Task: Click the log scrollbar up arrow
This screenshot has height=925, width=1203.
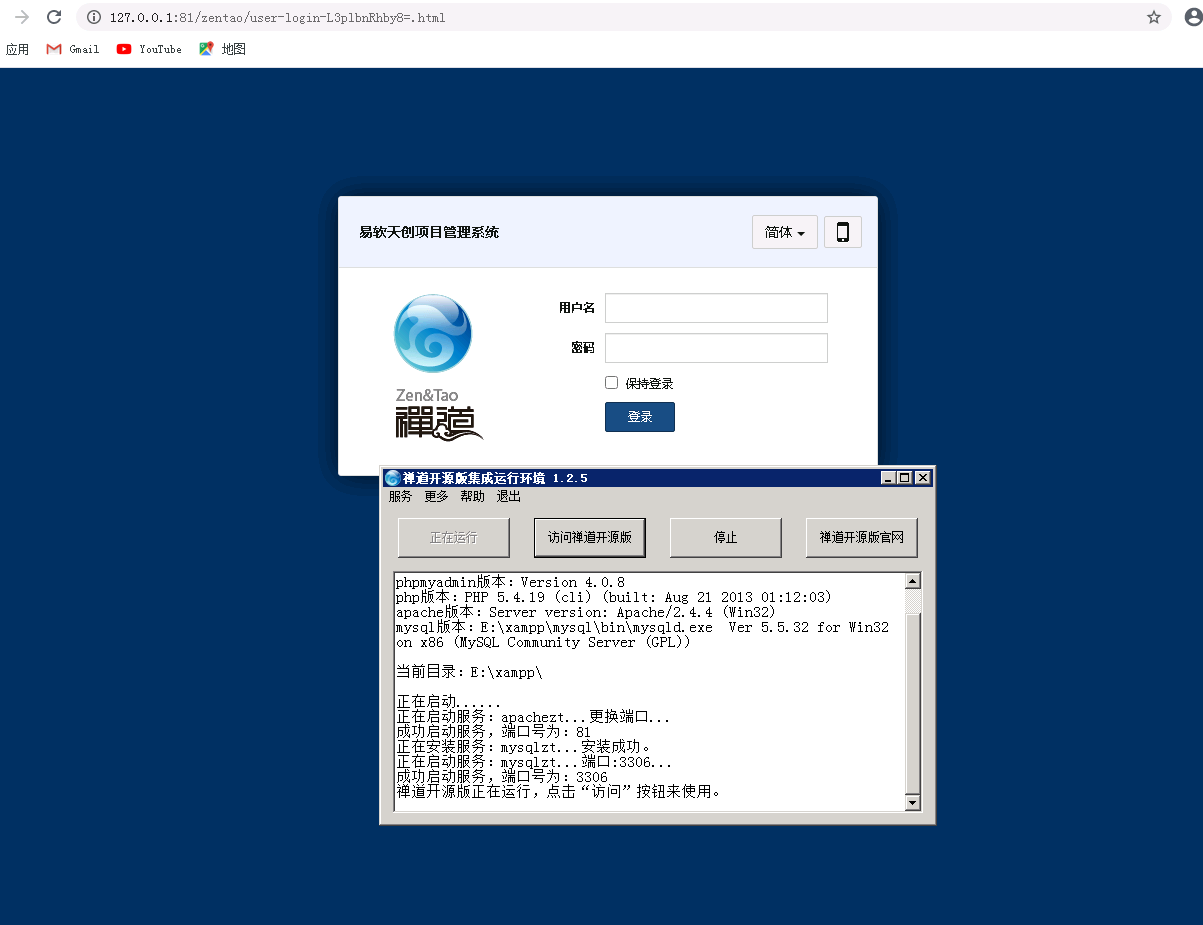Action: (912, 582)
